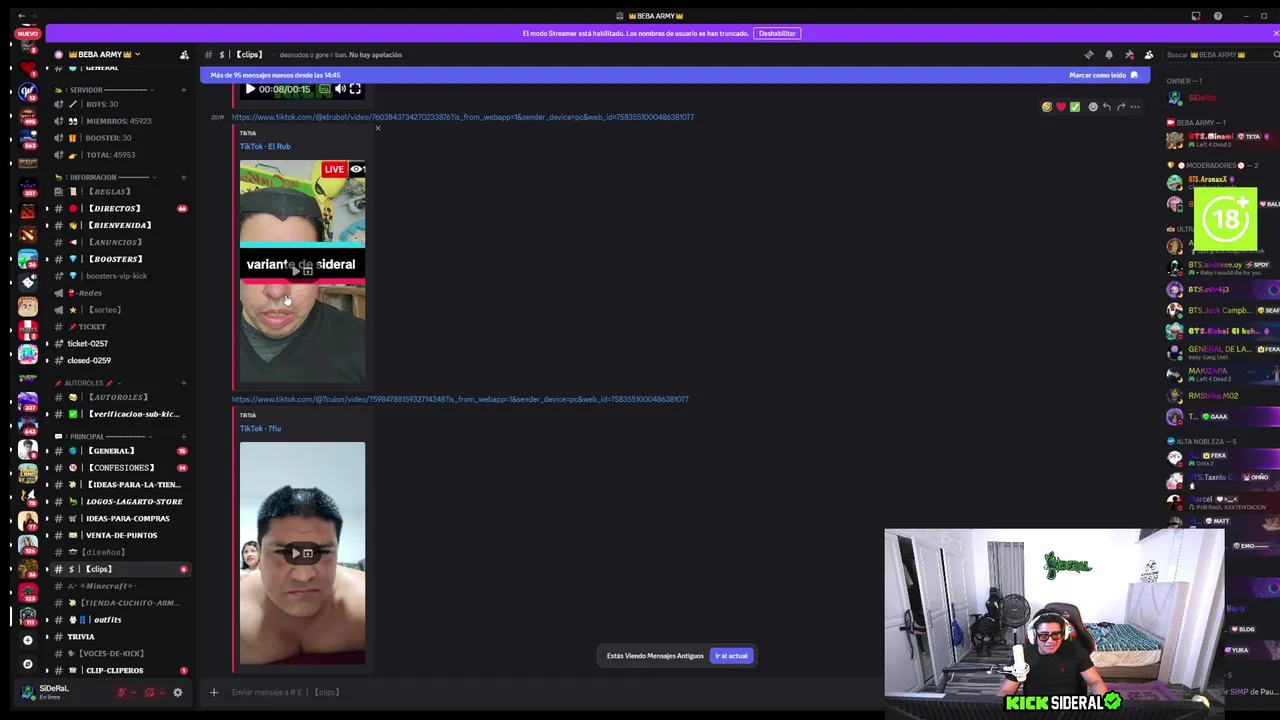Screen dimensions: 1280x720
Task: Open the GENERAL channel under PRINCIPAL
Action: (x=118, y=451)
